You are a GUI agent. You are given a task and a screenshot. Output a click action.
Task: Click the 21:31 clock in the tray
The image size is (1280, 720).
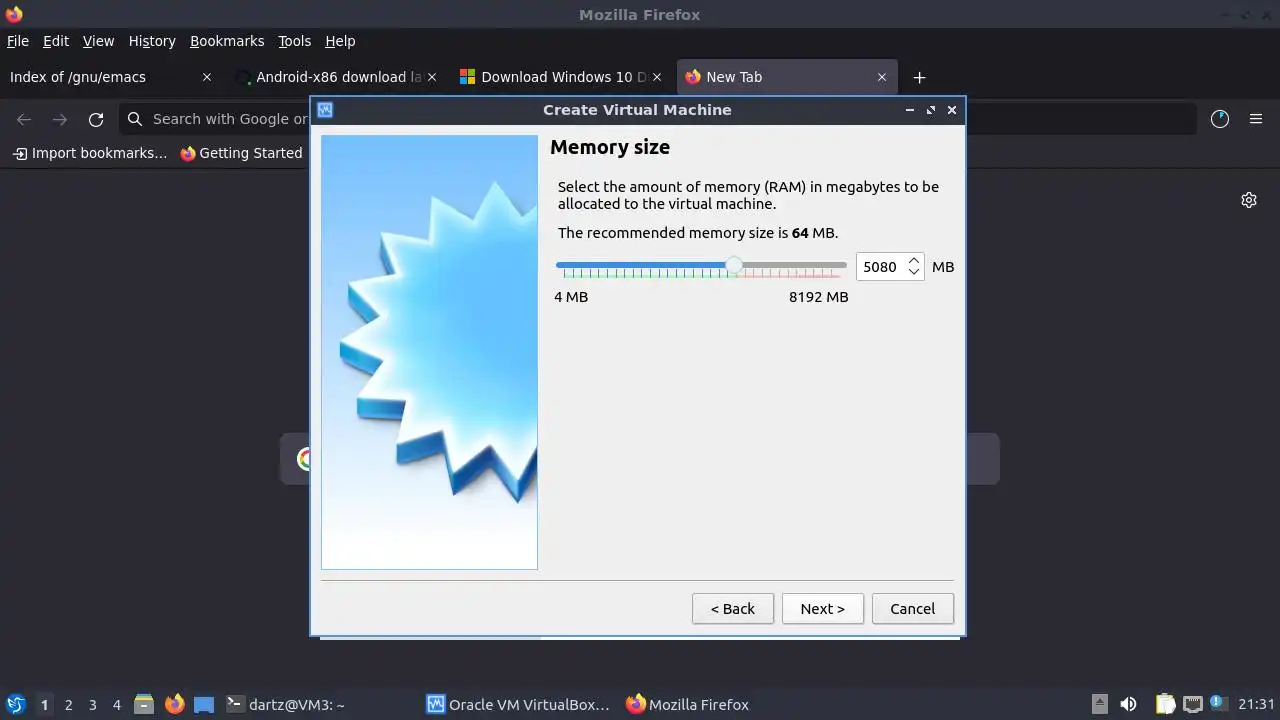1257,704
